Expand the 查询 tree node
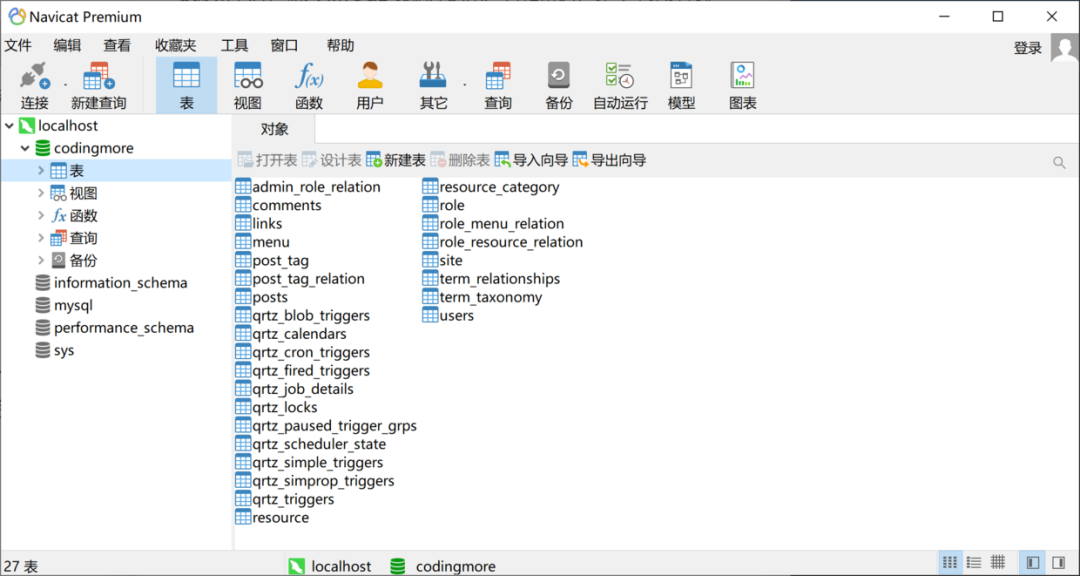This screenshot has width=1080, height=576. pyautogui.click(x=41, y=238)
